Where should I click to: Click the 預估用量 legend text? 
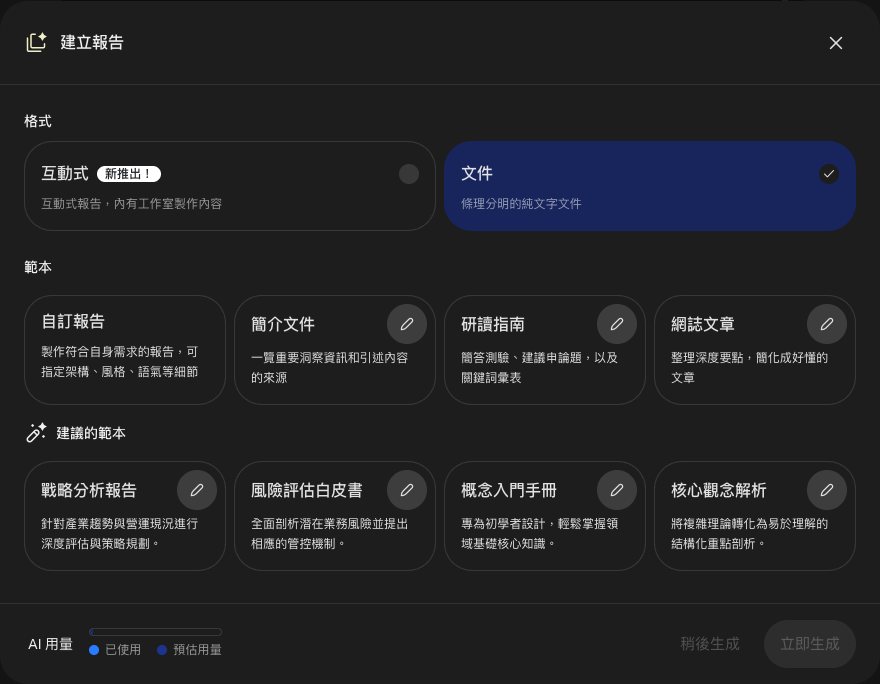pyautogui.click(x=197, y=650)
